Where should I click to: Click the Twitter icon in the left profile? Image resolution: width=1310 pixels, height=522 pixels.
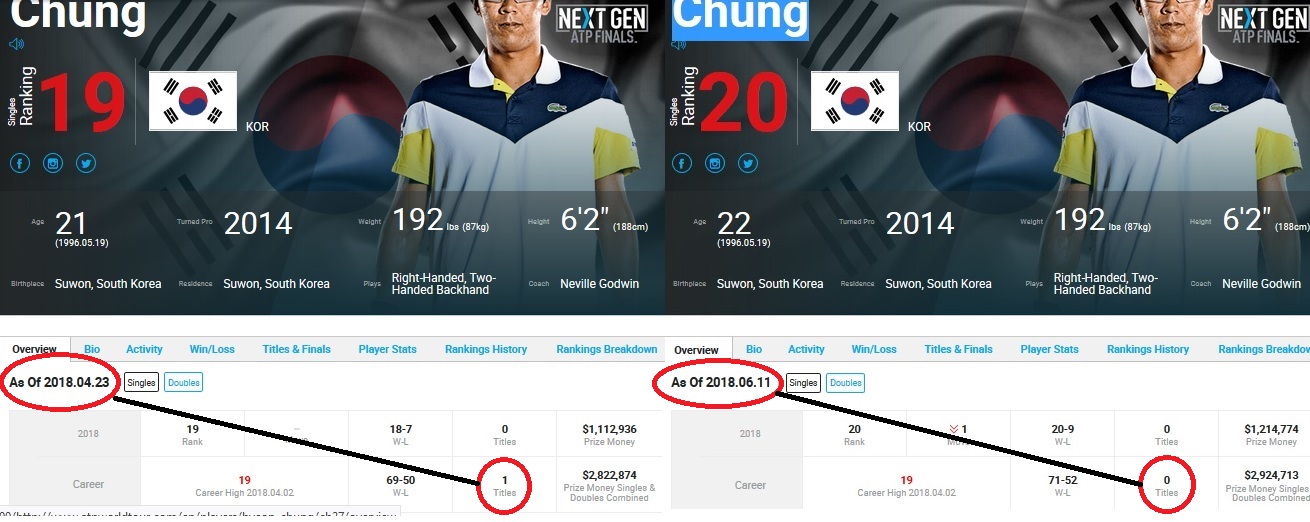86,163
